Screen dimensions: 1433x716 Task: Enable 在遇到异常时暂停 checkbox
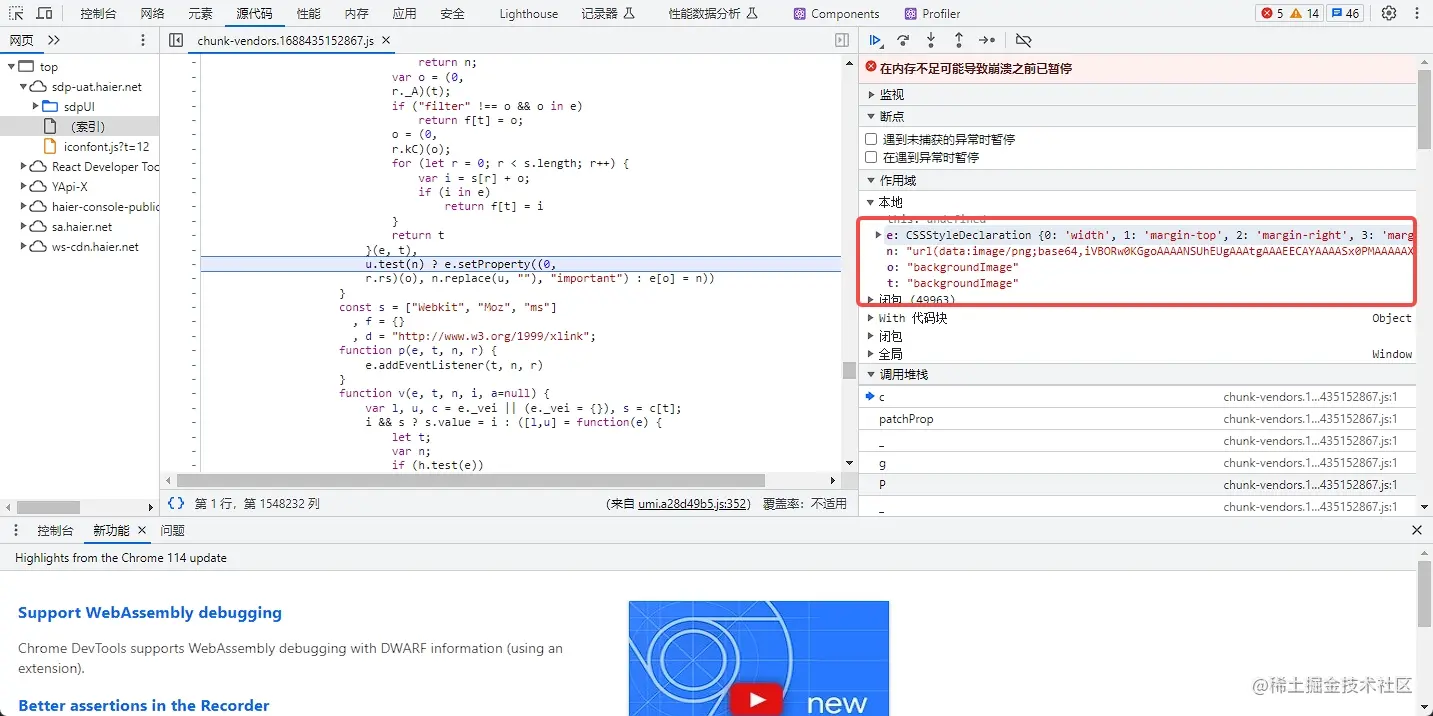[x=871, y=157]
